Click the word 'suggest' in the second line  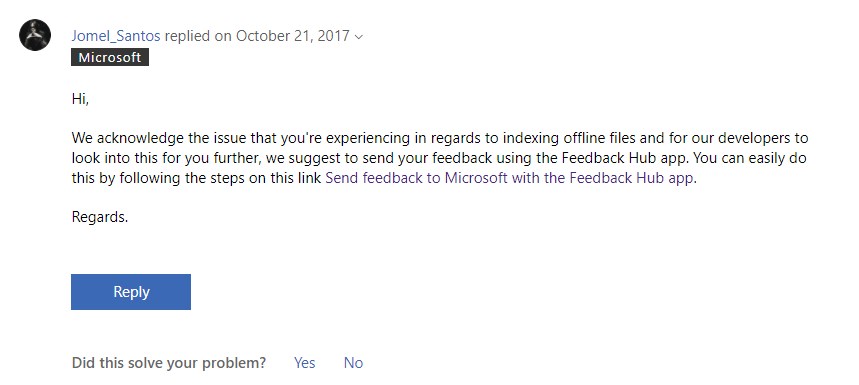[313, 159]
